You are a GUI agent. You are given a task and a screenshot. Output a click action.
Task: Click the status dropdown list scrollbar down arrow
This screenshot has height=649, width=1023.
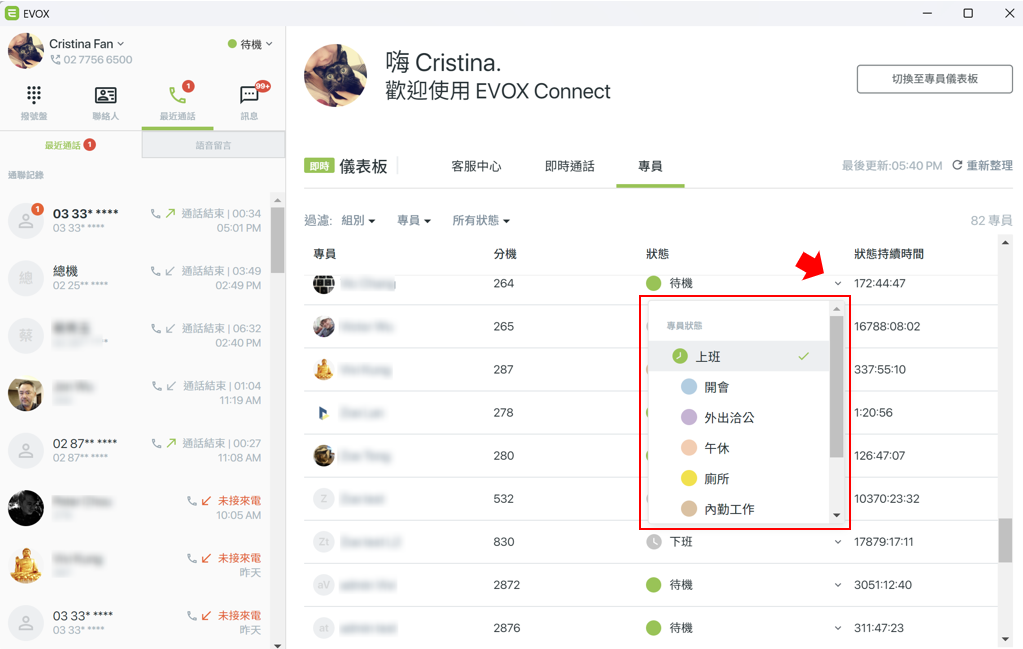[x=836, y=515]
